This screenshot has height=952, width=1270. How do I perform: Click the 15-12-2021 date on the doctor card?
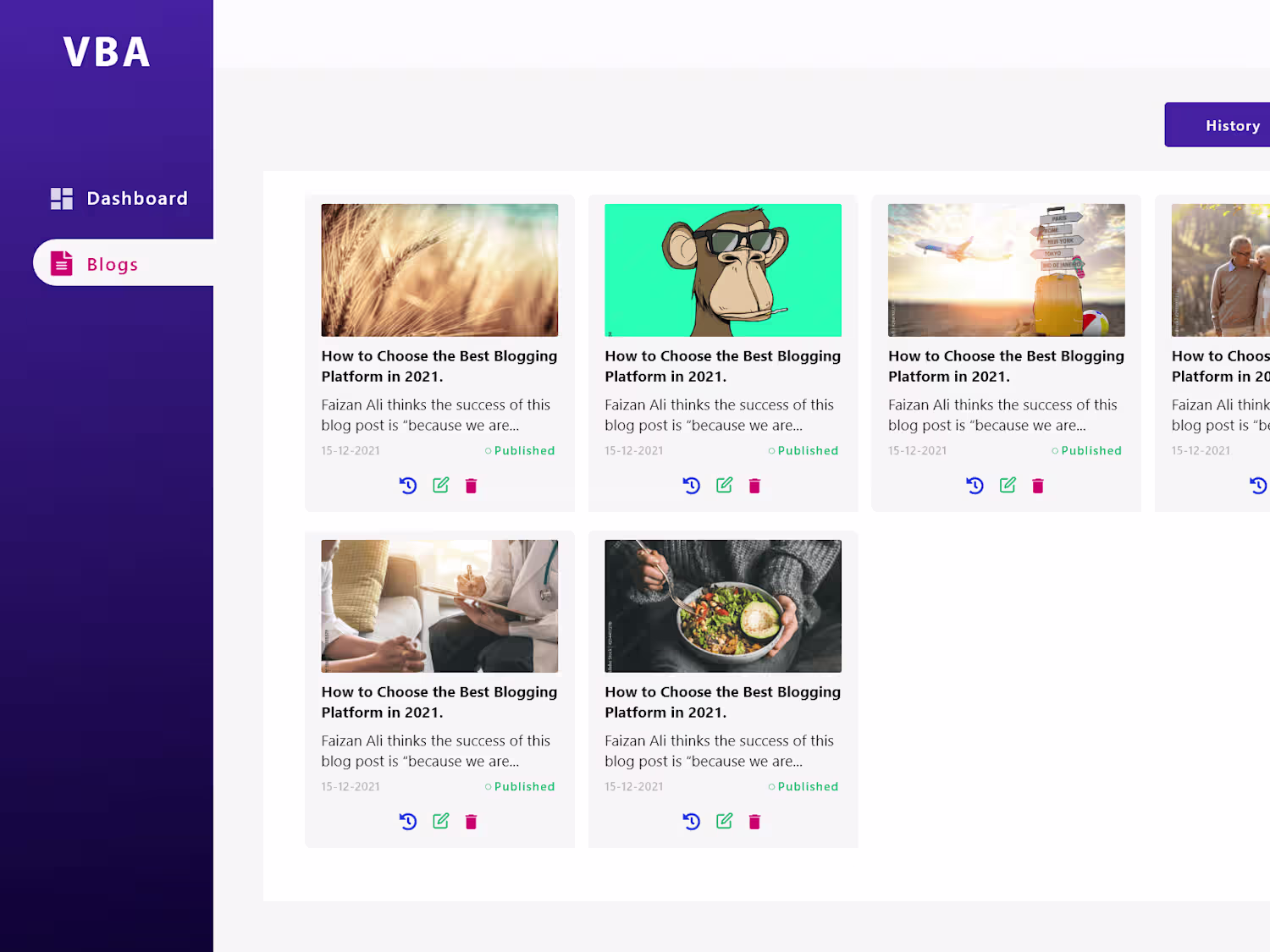click(351, 787)
